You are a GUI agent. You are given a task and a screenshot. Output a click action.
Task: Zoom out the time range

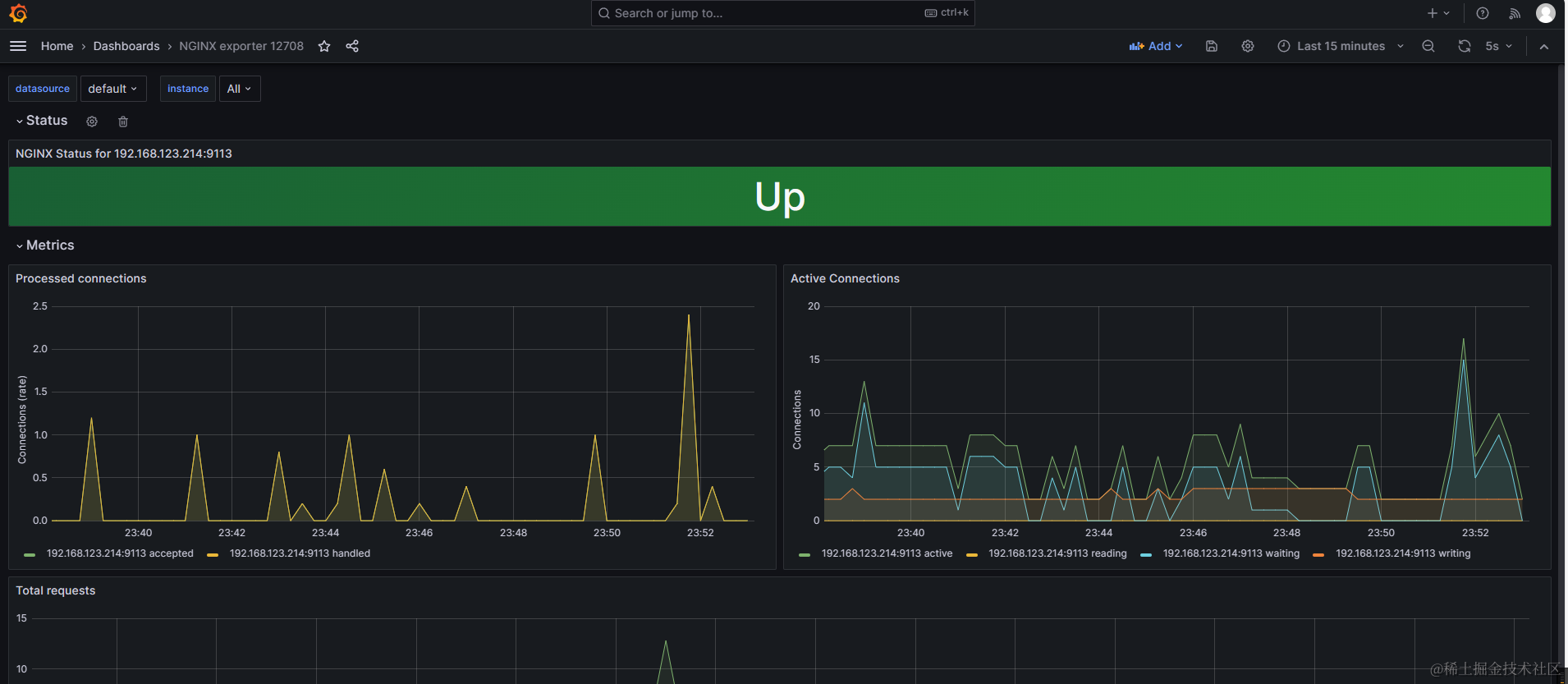[x=1428, y=46]
